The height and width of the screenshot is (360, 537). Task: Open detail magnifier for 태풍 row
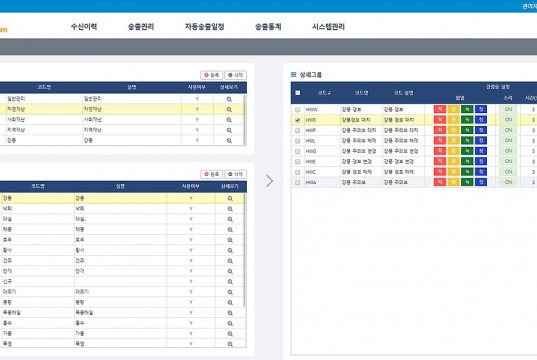[x=230, y=229]
